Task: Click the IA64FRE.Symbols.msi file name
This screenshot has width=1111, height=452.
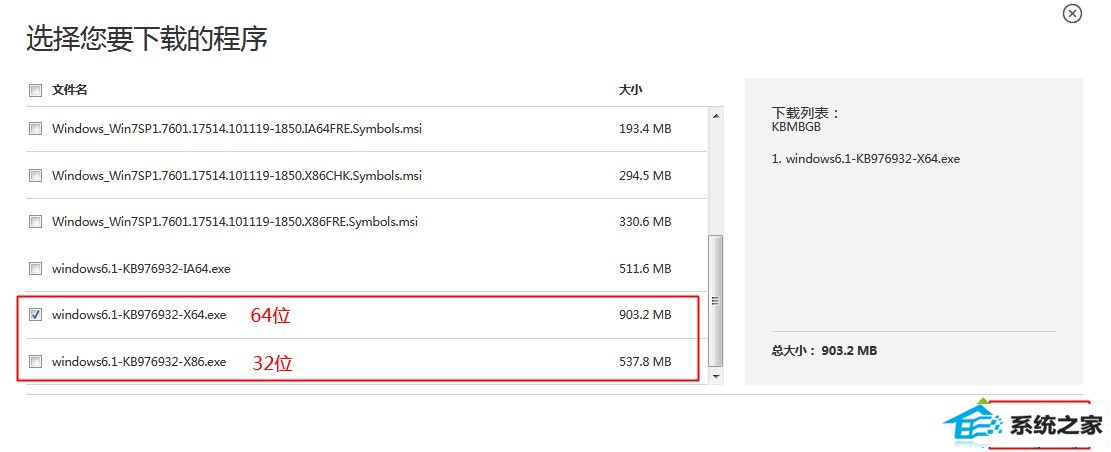Action: (x=237, y=129)
